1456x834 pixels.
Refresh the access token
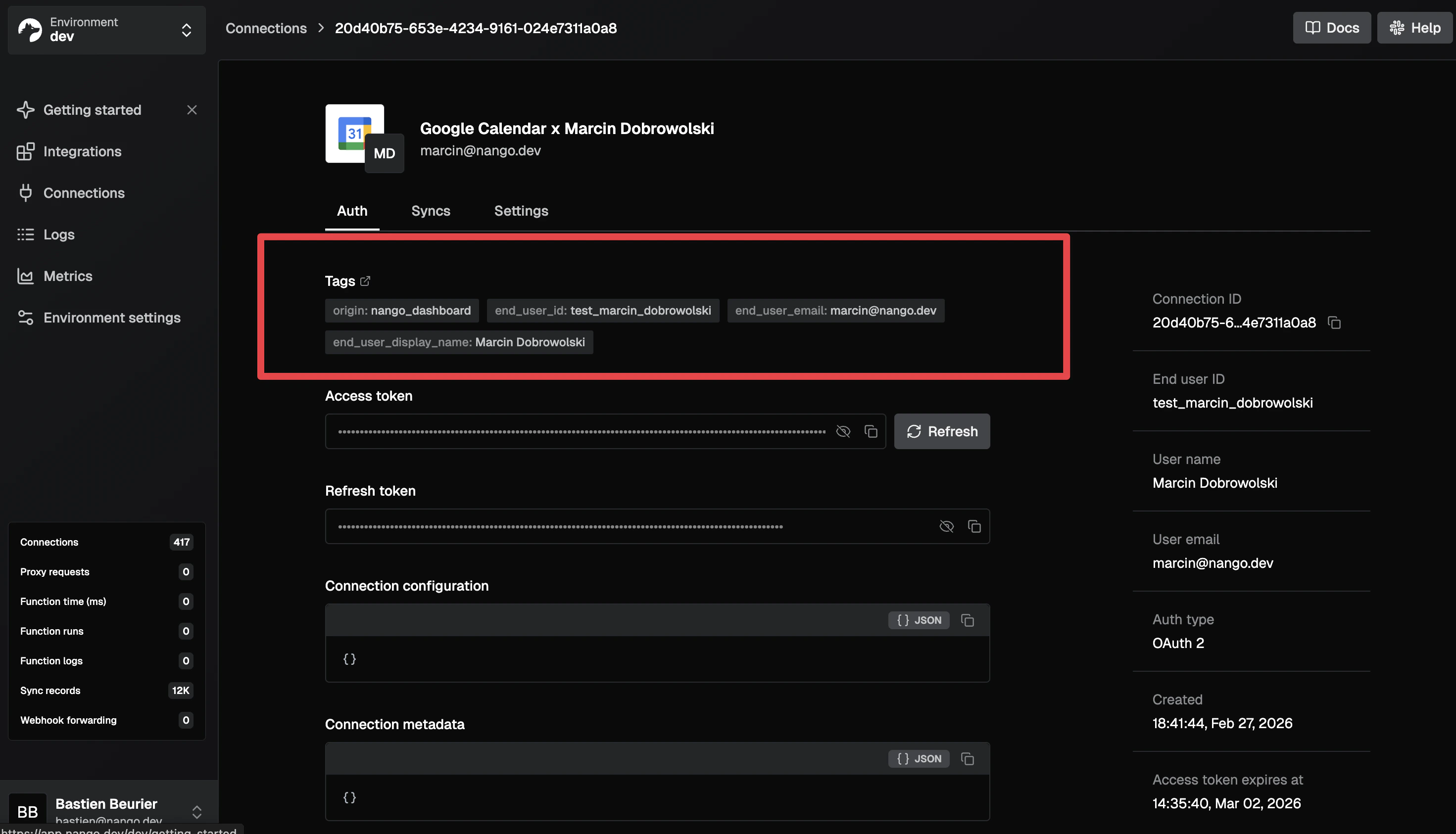[941, 431]
